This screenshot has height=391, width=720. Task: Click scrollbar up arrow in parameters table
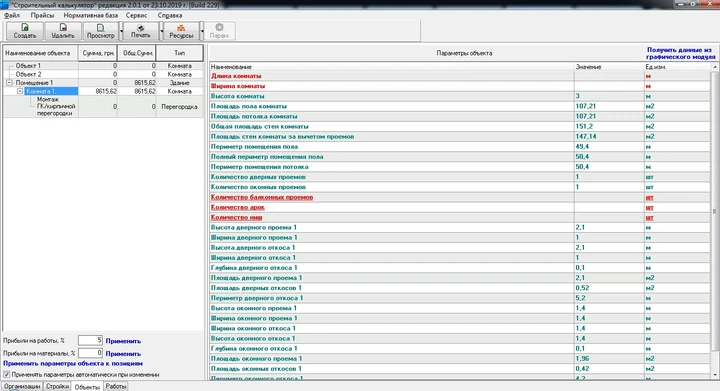715,67
